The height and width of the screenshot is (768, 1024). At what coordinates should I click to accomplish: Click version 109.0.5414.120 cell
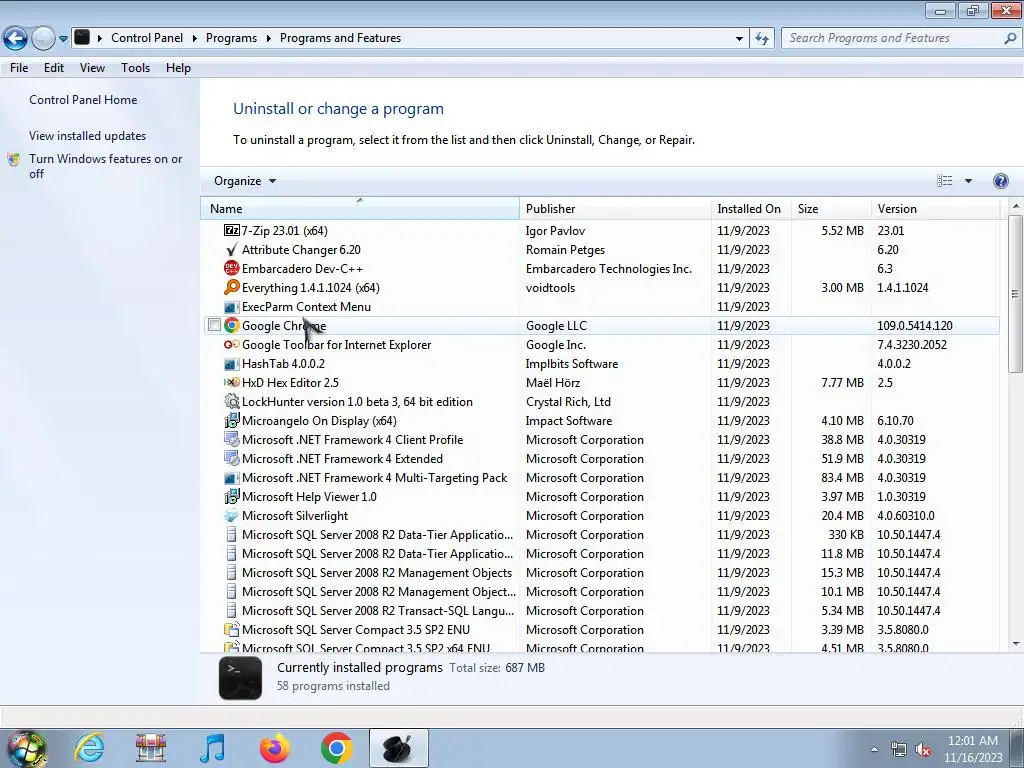click(914, 325)
